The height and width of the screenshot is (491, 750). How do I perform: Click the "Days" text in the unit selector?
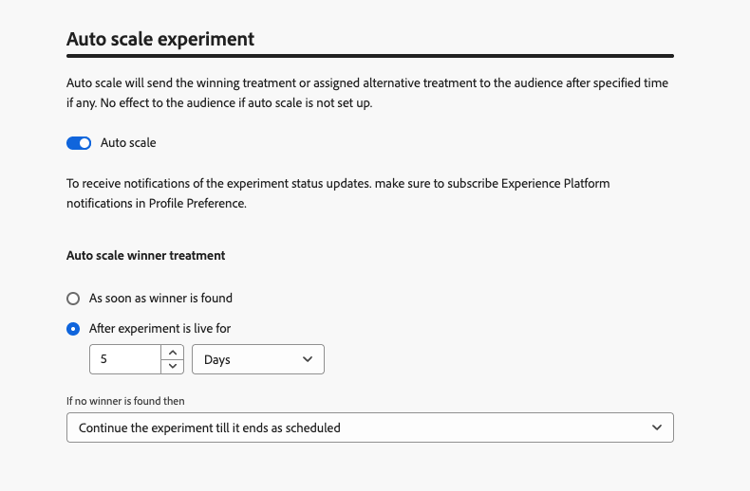[x=217, y=359]
